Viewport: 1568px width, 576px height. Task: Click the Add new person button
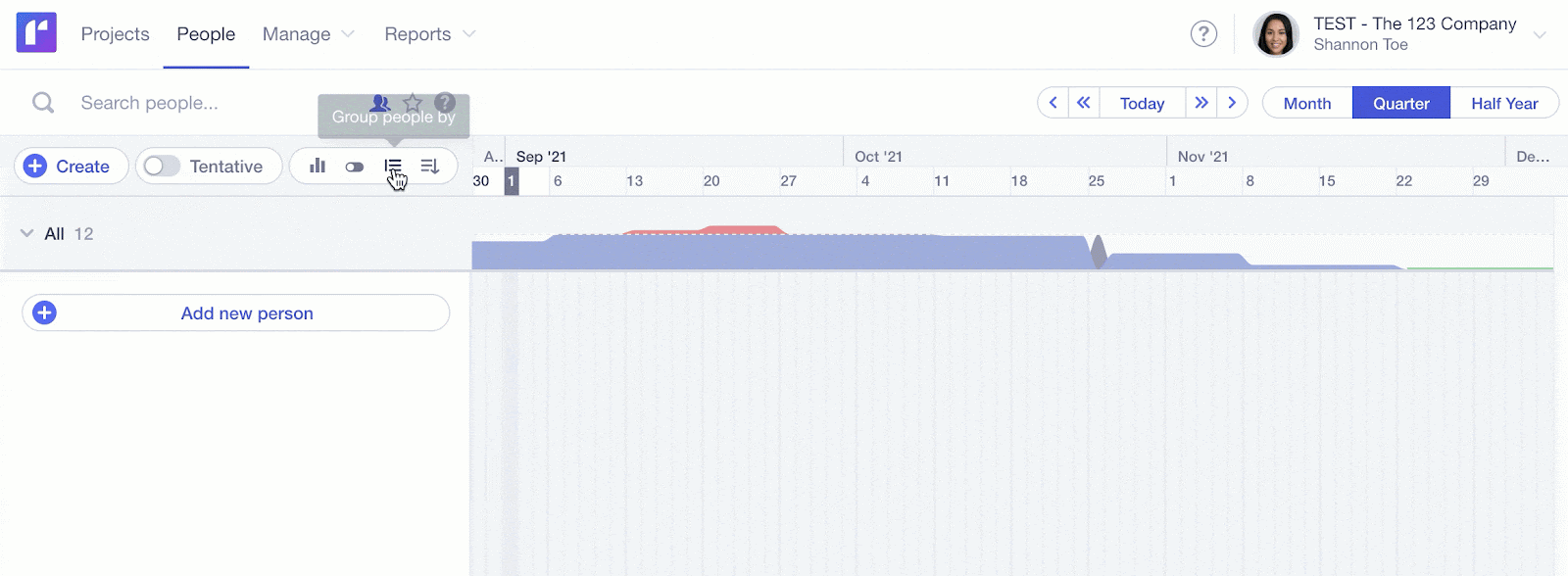(x=234, y=312)
